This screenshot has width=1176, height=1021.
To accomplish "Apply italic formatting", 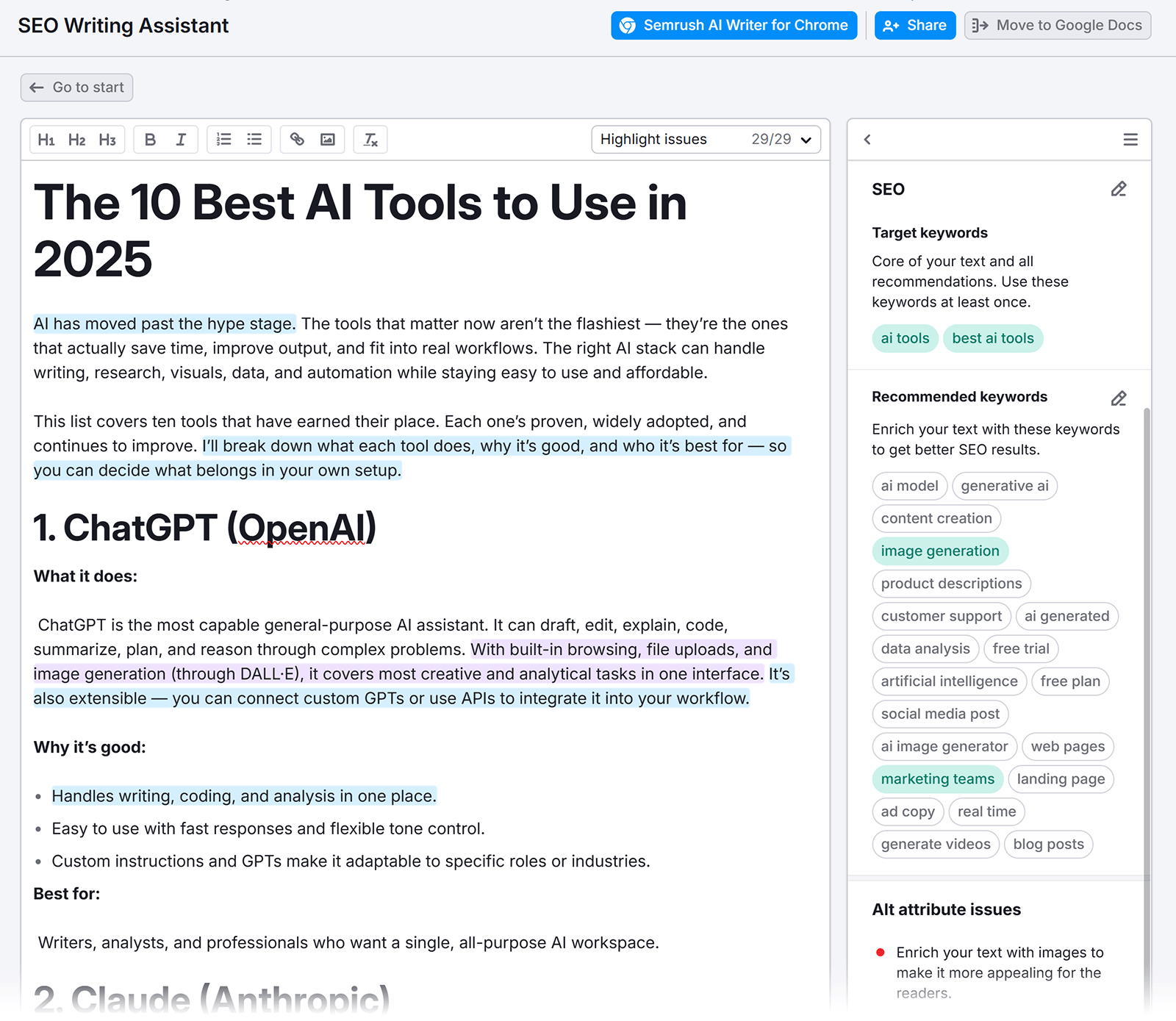I will coord(181,140).
